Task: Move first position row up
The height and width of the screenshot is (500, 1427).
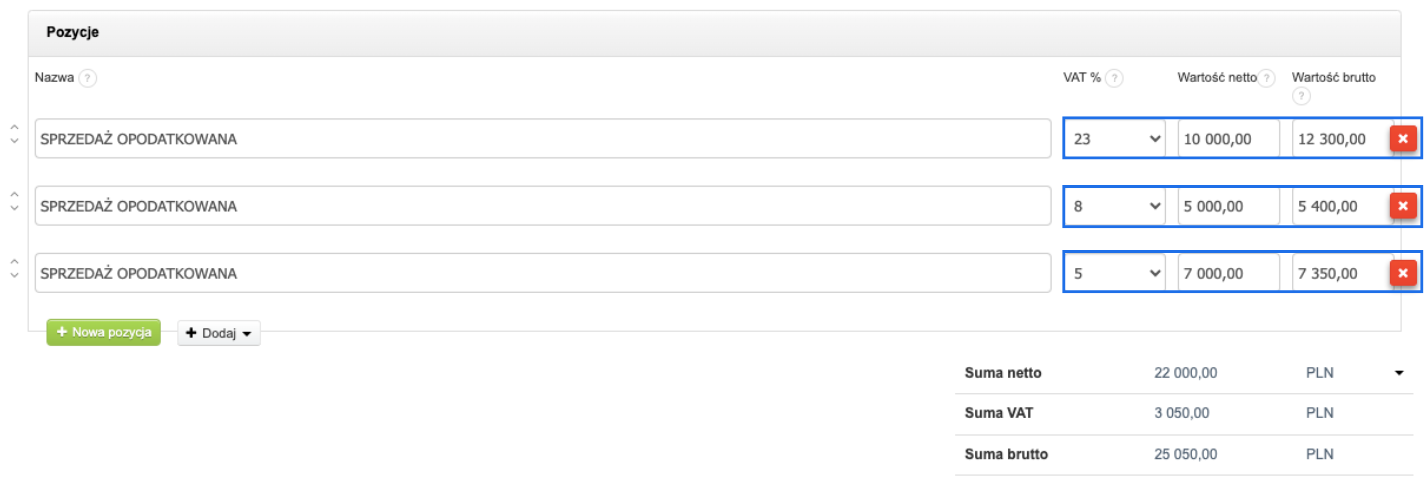Action: pos(14,129)
